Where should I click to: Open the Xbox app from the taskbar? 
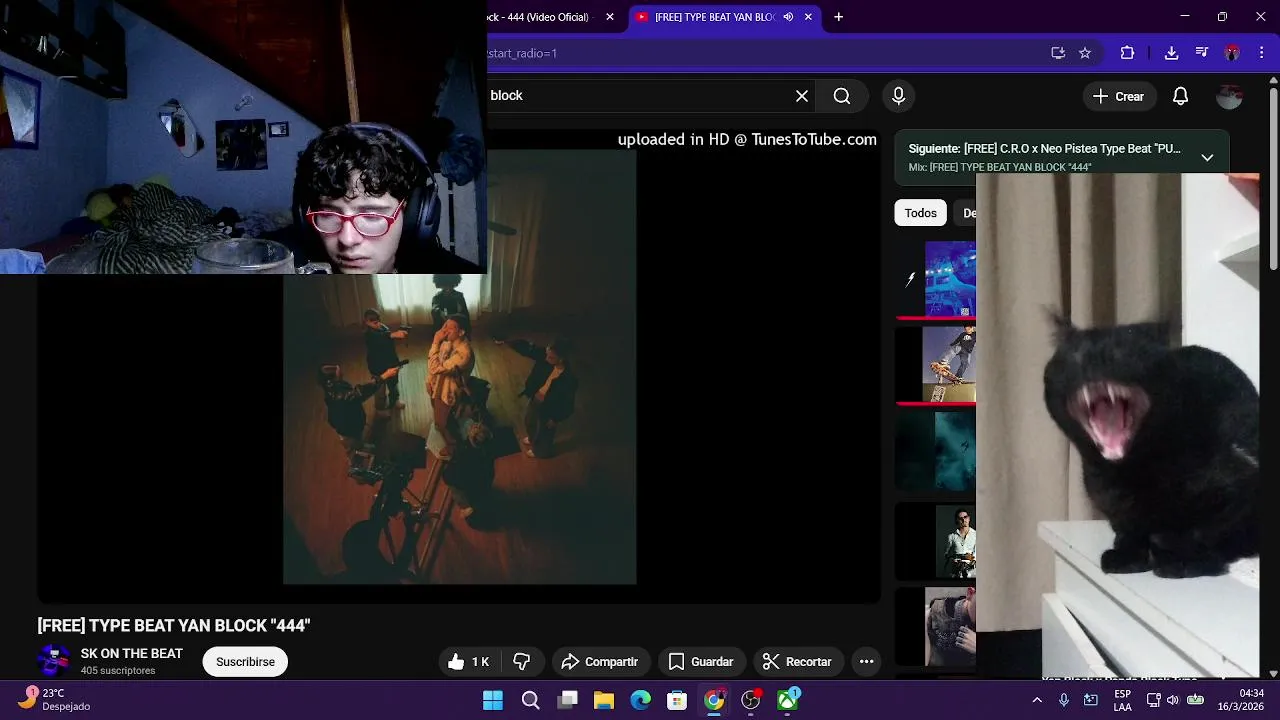[788, 700]
